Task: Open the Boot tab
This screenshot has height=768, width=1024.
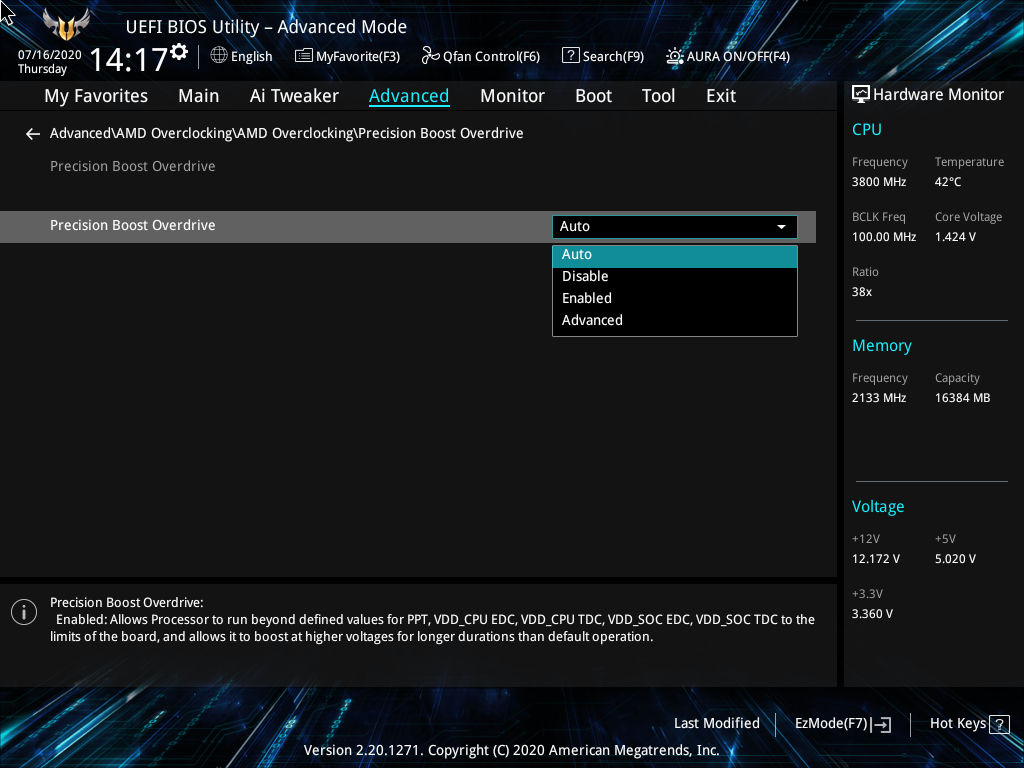Action: coord(593,96)
